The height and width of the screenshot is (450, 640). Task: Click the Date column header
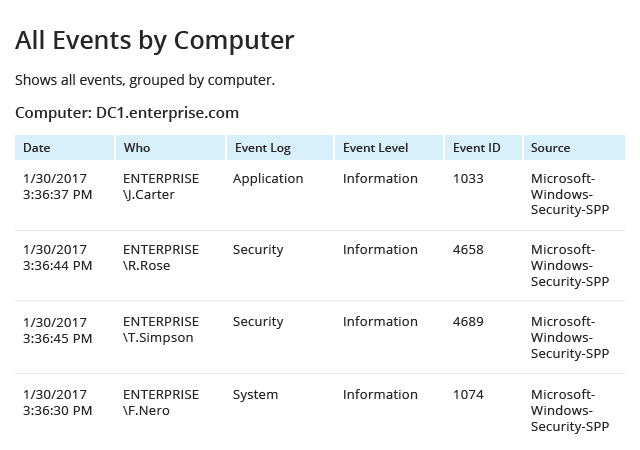(x=64, y=147)
